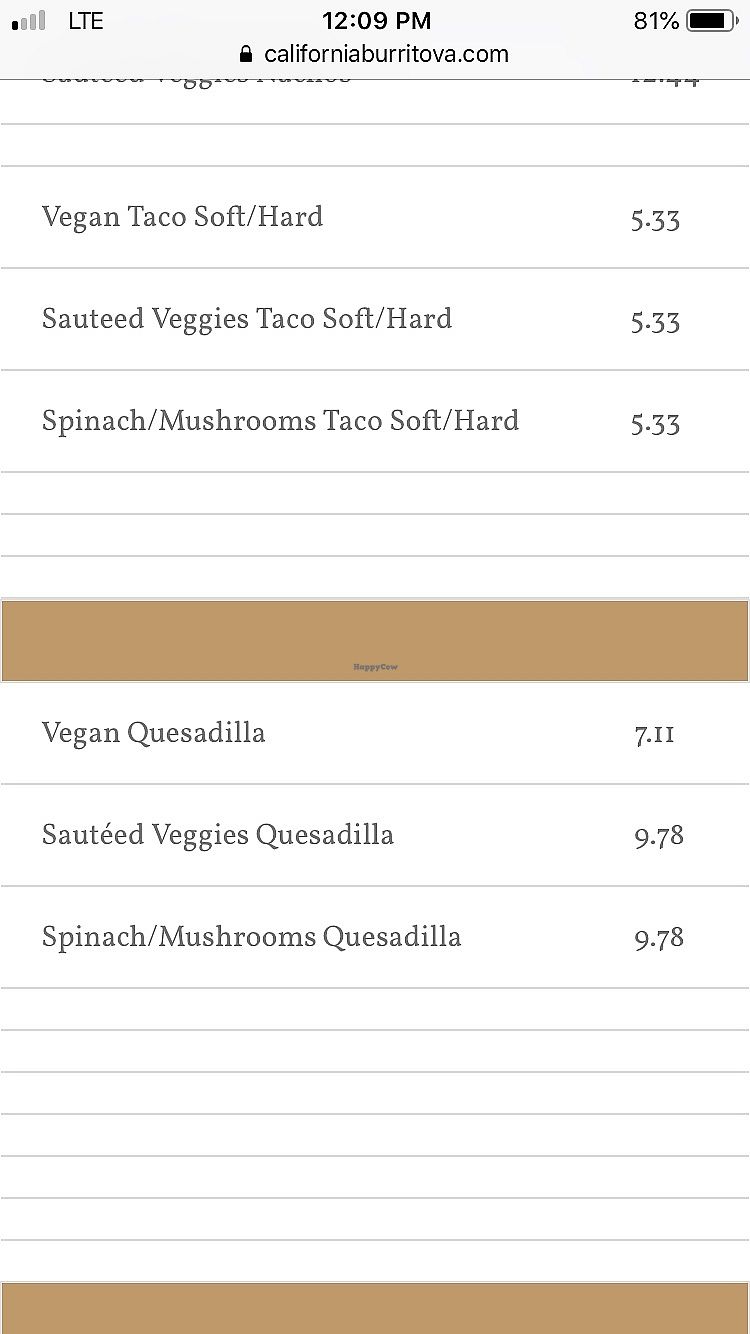Tap the HappyCow watermark text

point(375,667)
